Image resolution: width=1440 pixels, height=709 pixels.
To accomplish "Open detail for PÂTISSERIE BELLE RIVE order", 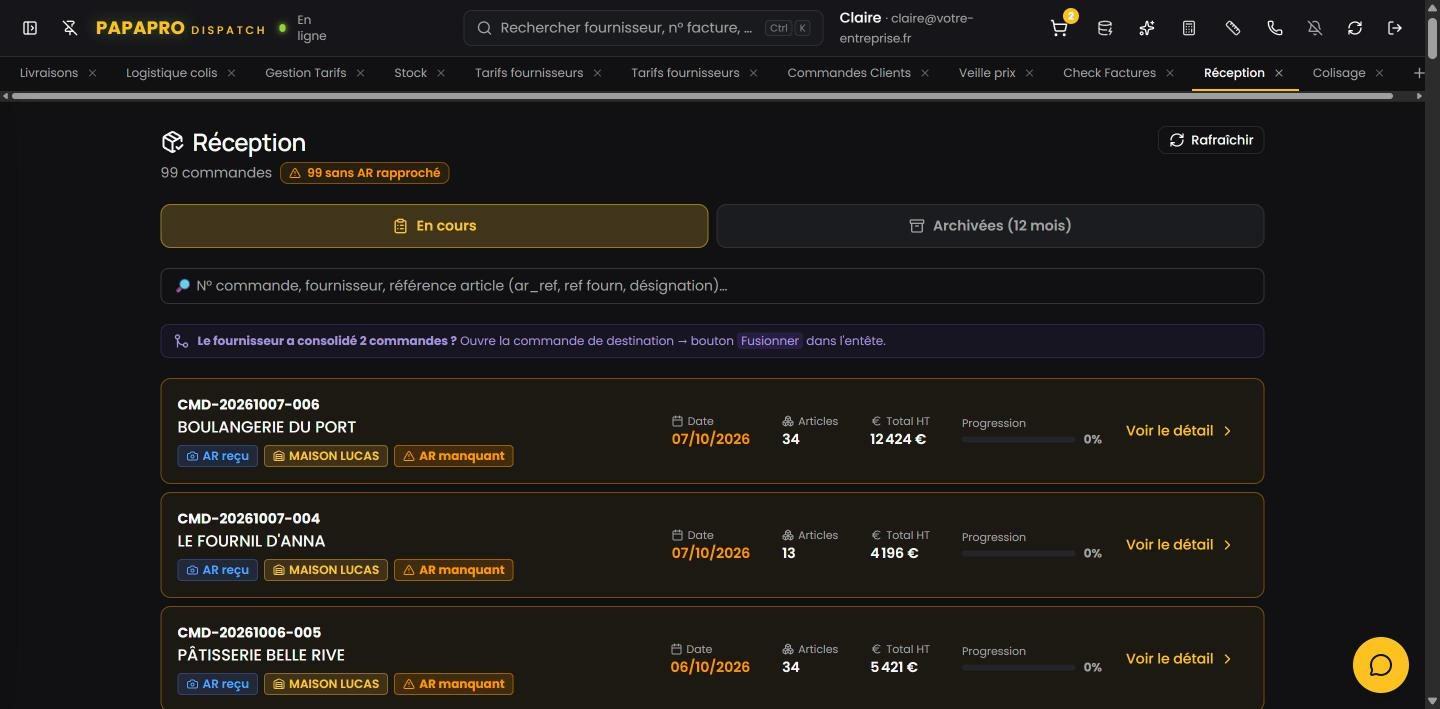I will (1179, 659).
